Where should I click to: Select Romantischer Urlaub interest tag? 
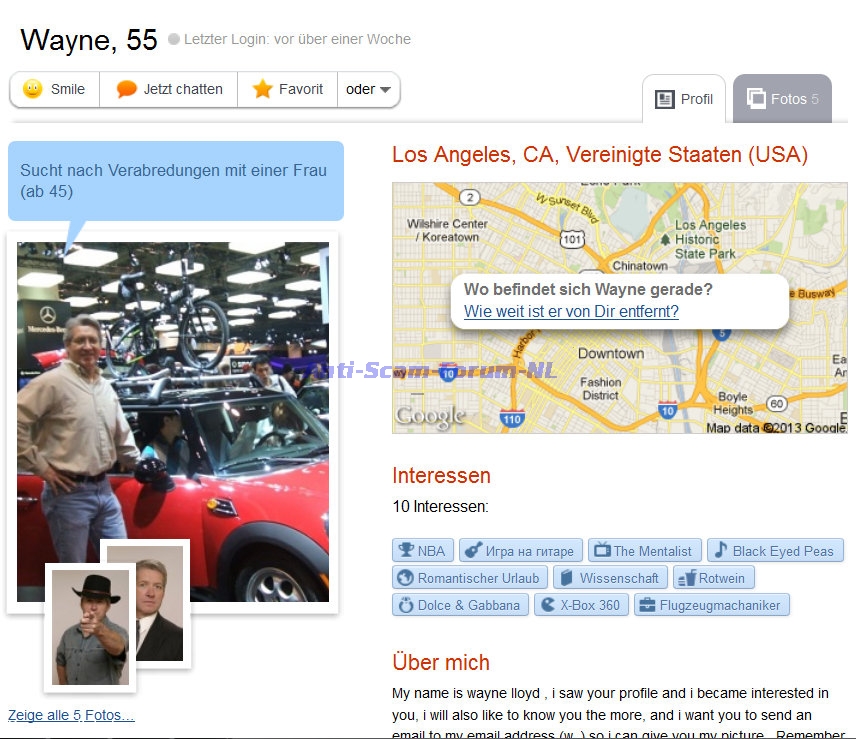pos(469,578)
